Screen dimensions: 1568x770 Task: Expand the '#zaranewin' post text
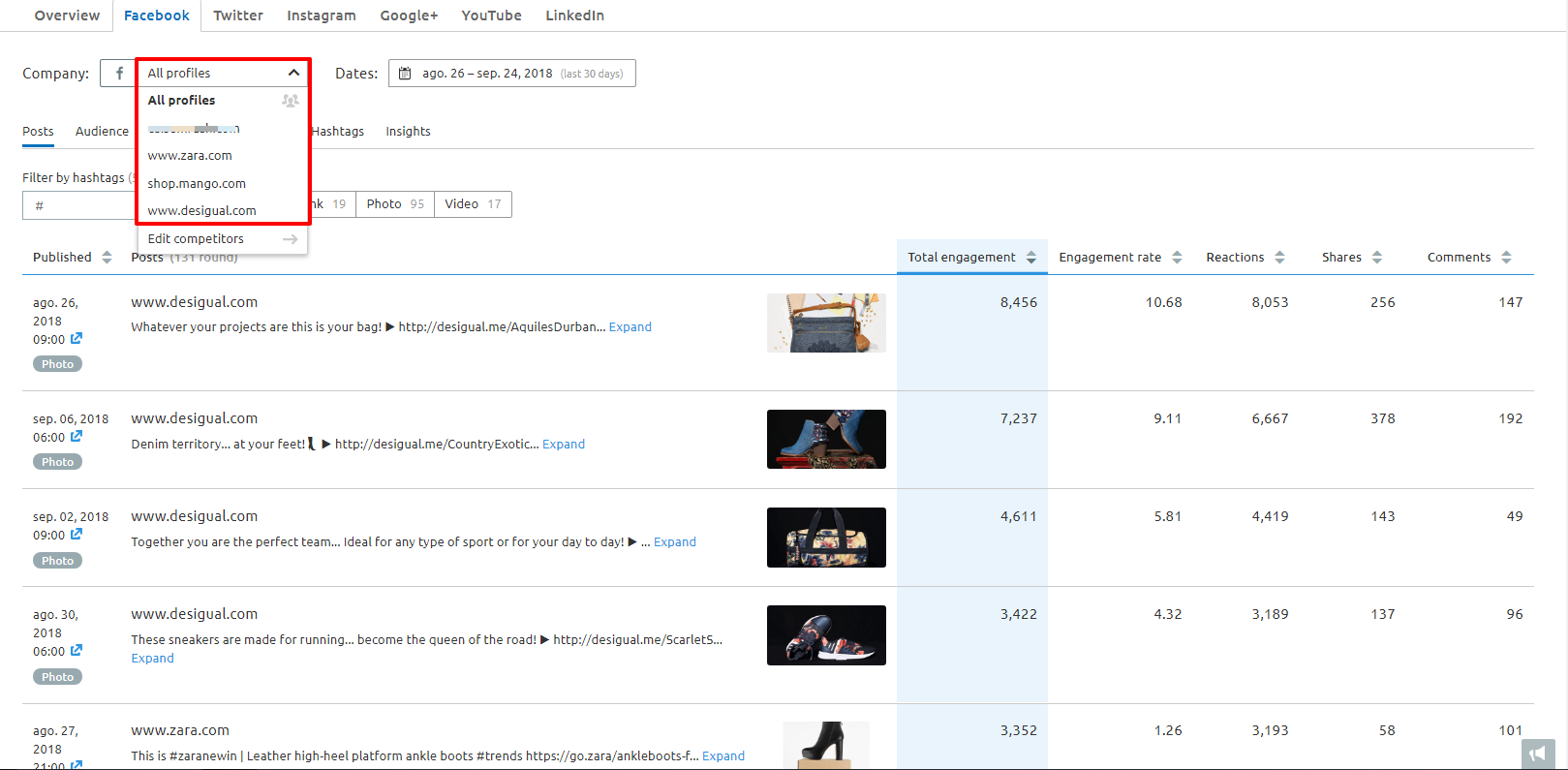pyautogui.click(x=723, y=756)
